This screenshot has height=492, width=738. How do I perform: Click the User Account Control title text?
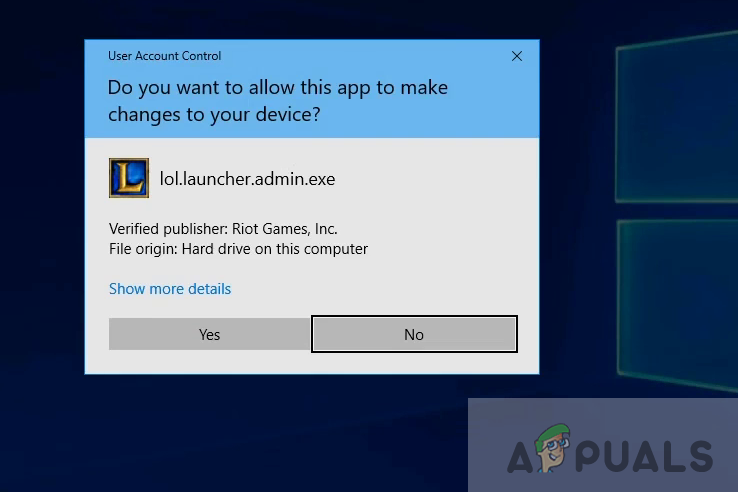[164, 56]
